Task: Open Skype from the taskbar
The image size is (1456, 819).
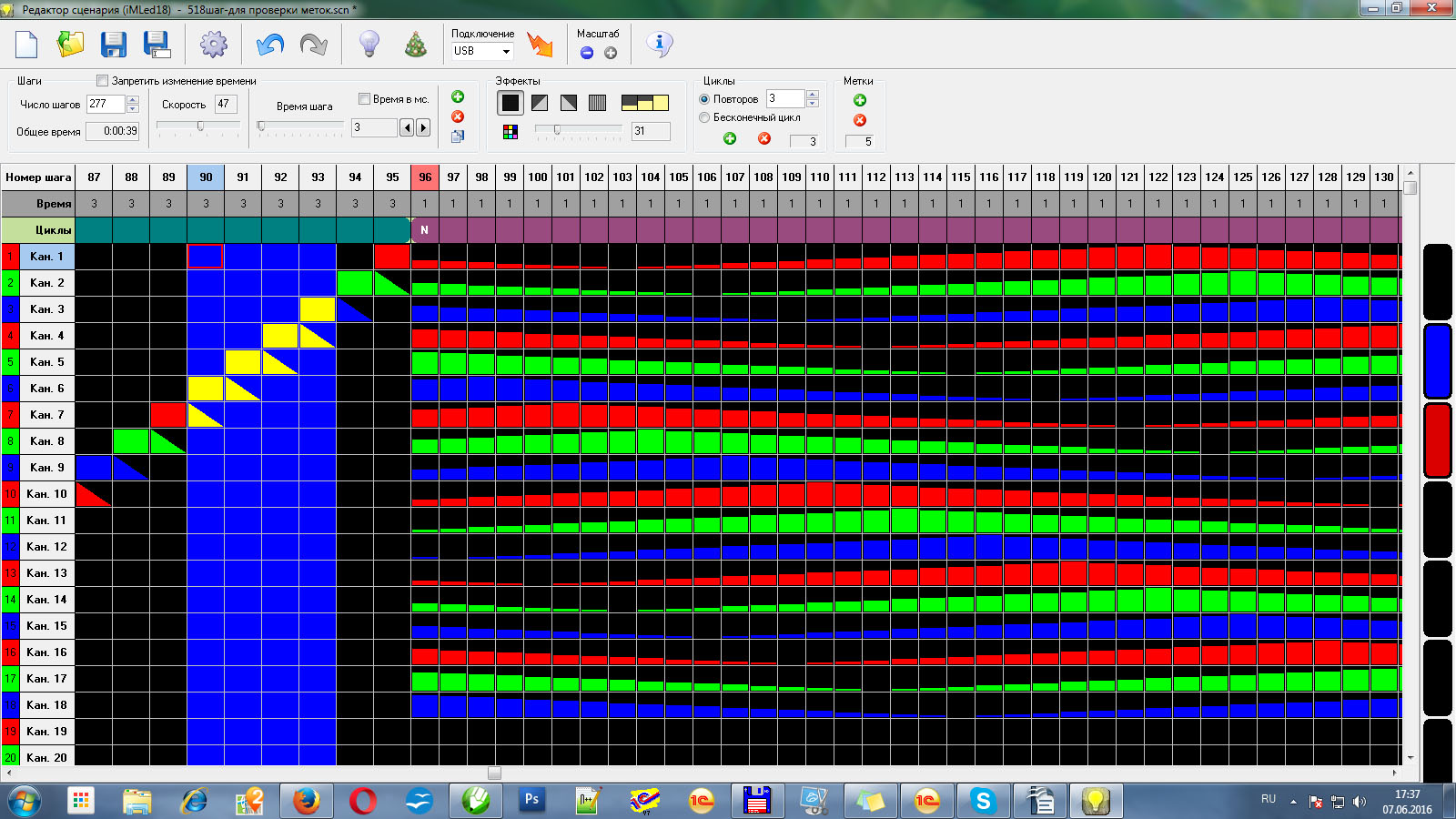Action: [x=983, y=801]
